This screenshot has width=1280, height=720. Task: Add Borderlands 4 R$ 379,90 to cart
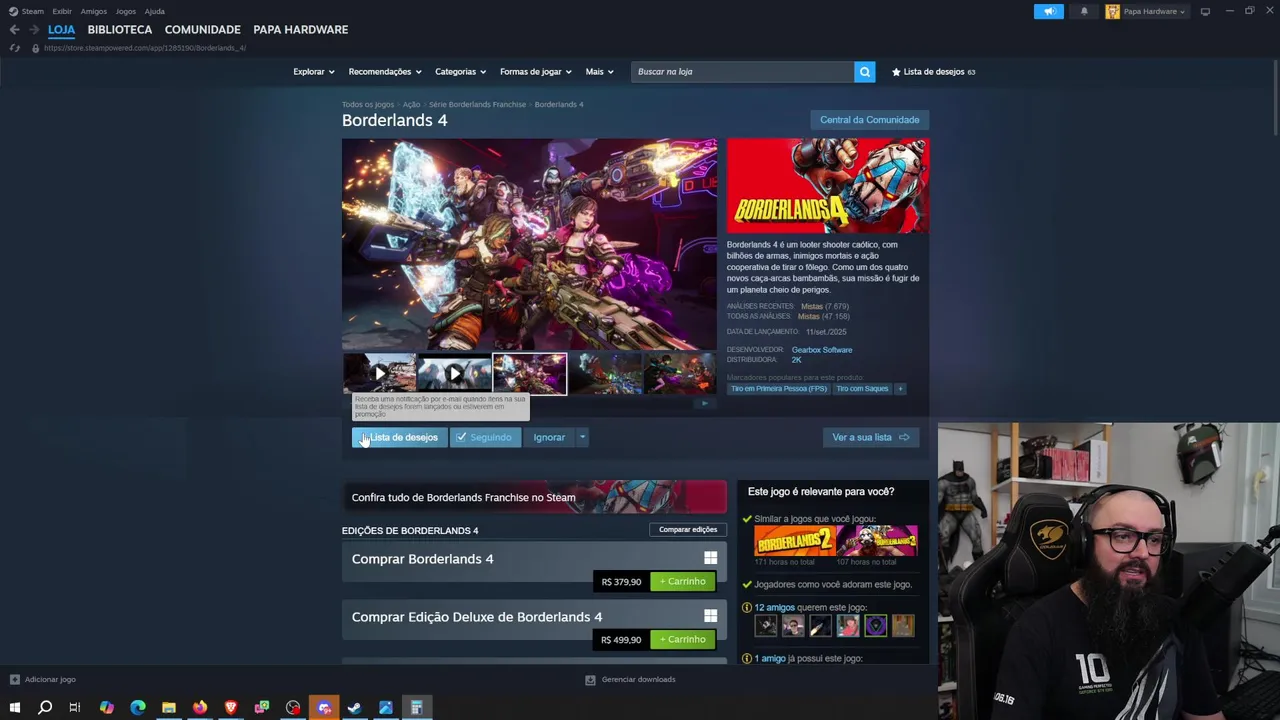(683, 581)
